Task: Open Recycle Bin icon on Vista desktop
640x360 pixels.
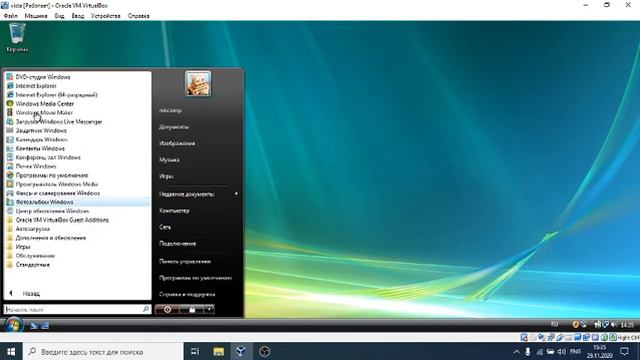Action: pos(17,38)
